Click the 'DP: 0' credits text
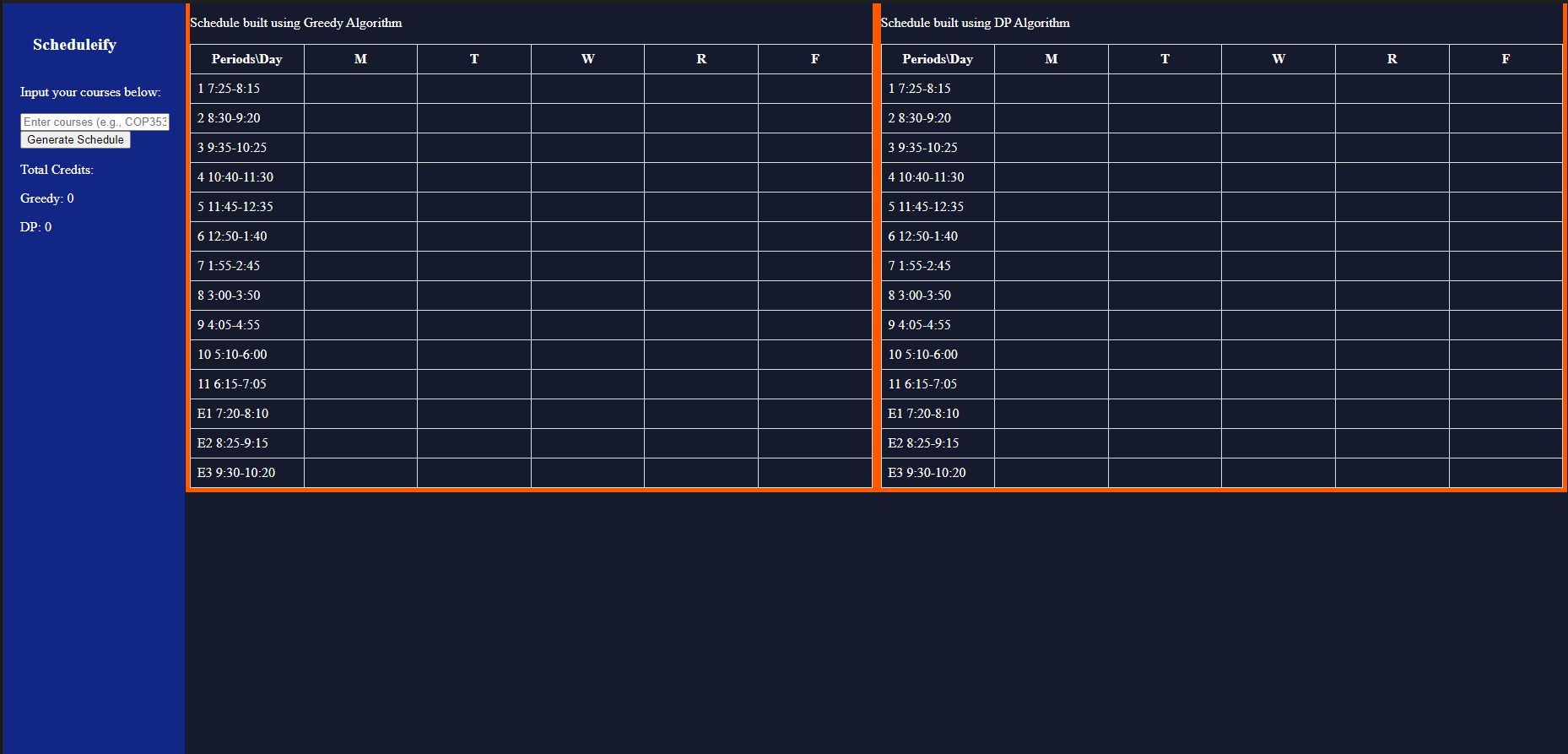This screenshot has width=1568, height=754. click(36, 227)
